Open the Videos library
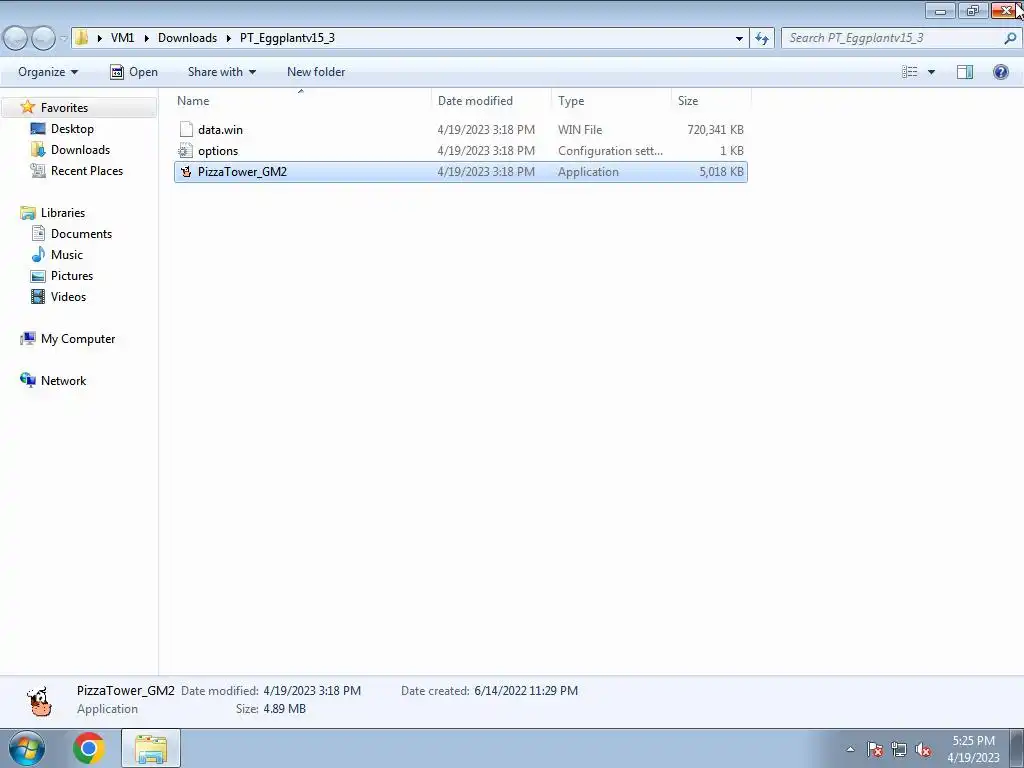Image resolution: width=1024 pixels, height=768 pixels. coord(69,296)
